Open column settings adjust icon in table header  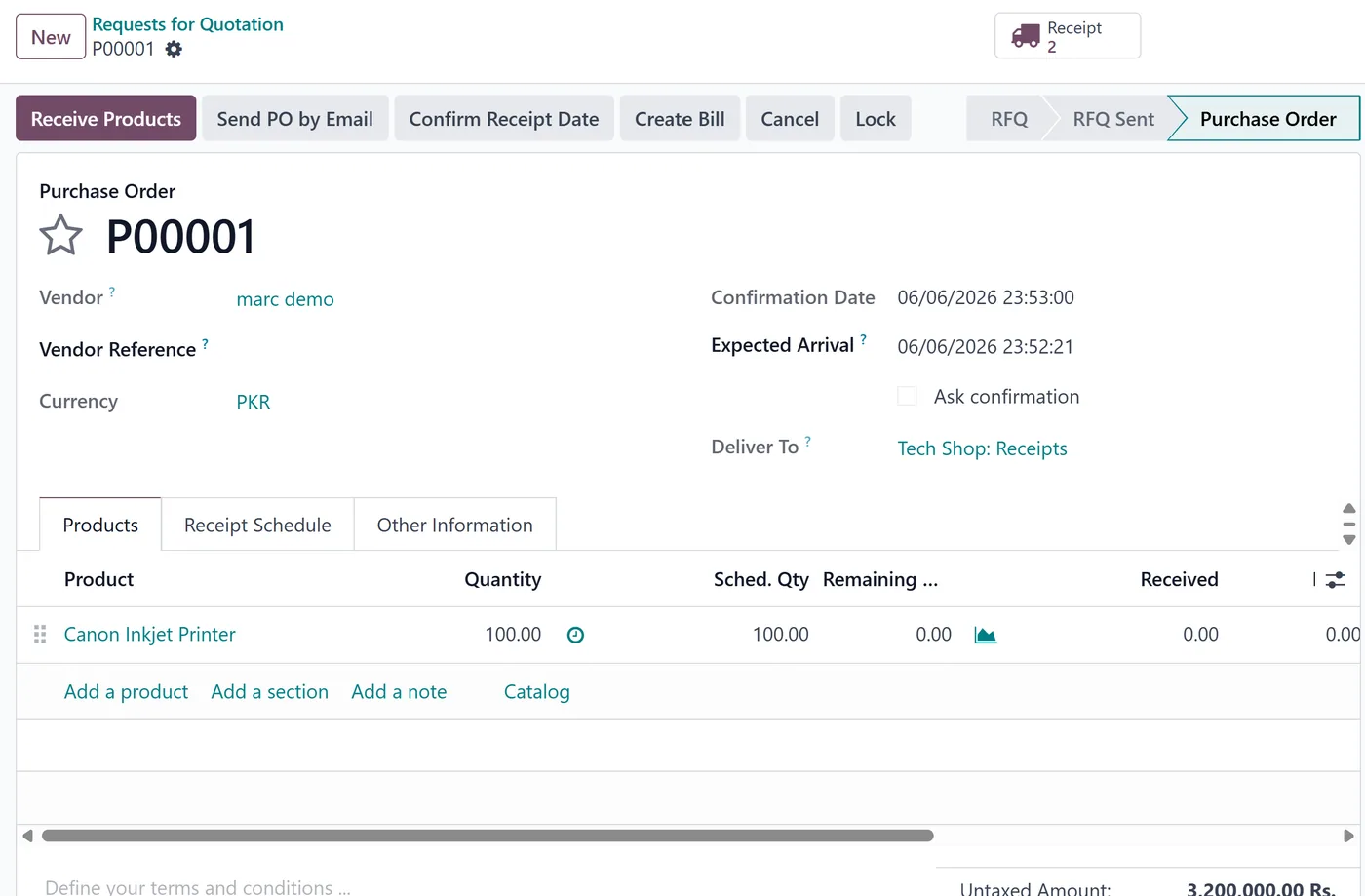tap(1336, 579)
